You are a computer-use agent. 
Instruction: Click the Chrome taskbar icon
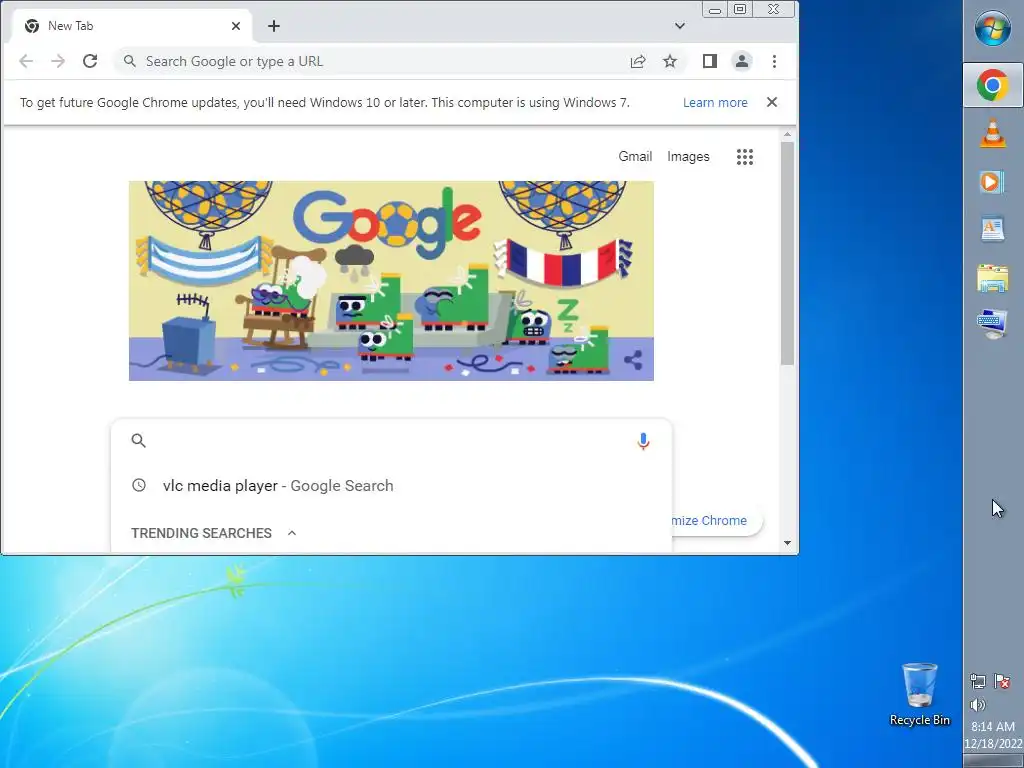click(993, 86)
